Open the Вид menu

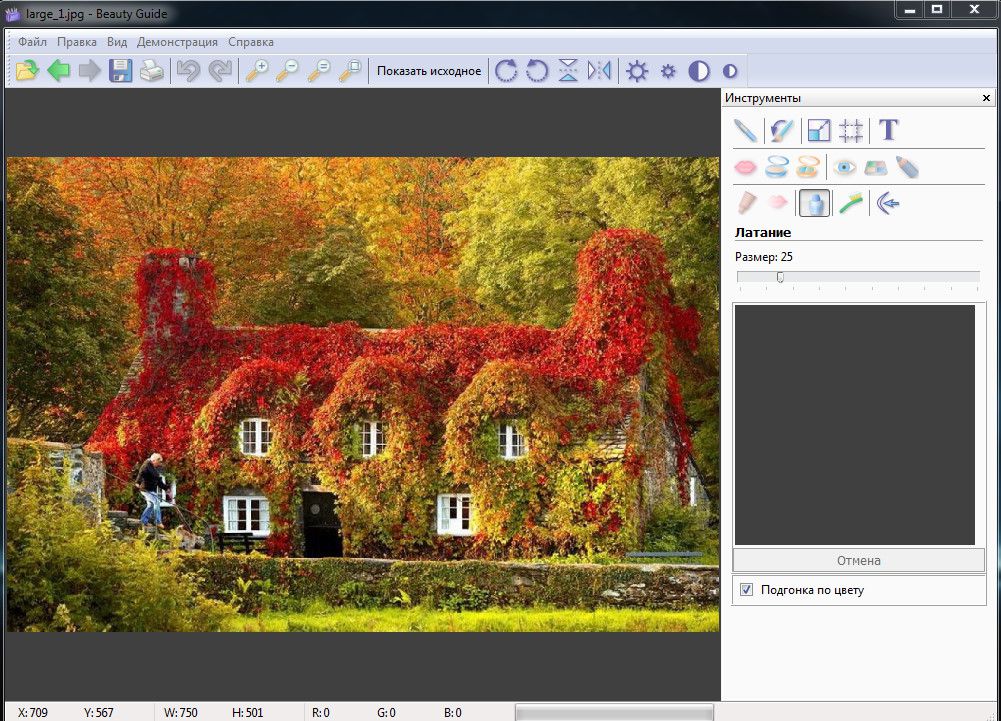pyautogui.click(x=117, y=42)
